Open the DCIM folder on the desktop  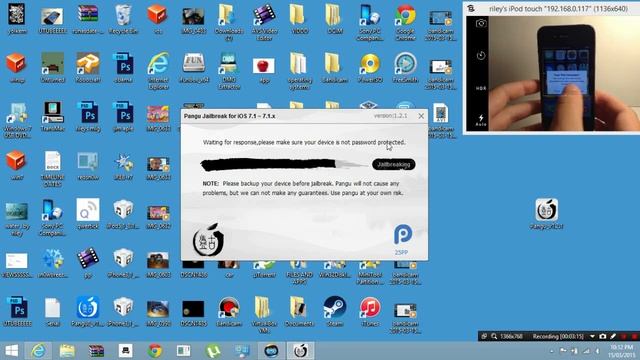[x=334, y=20]
